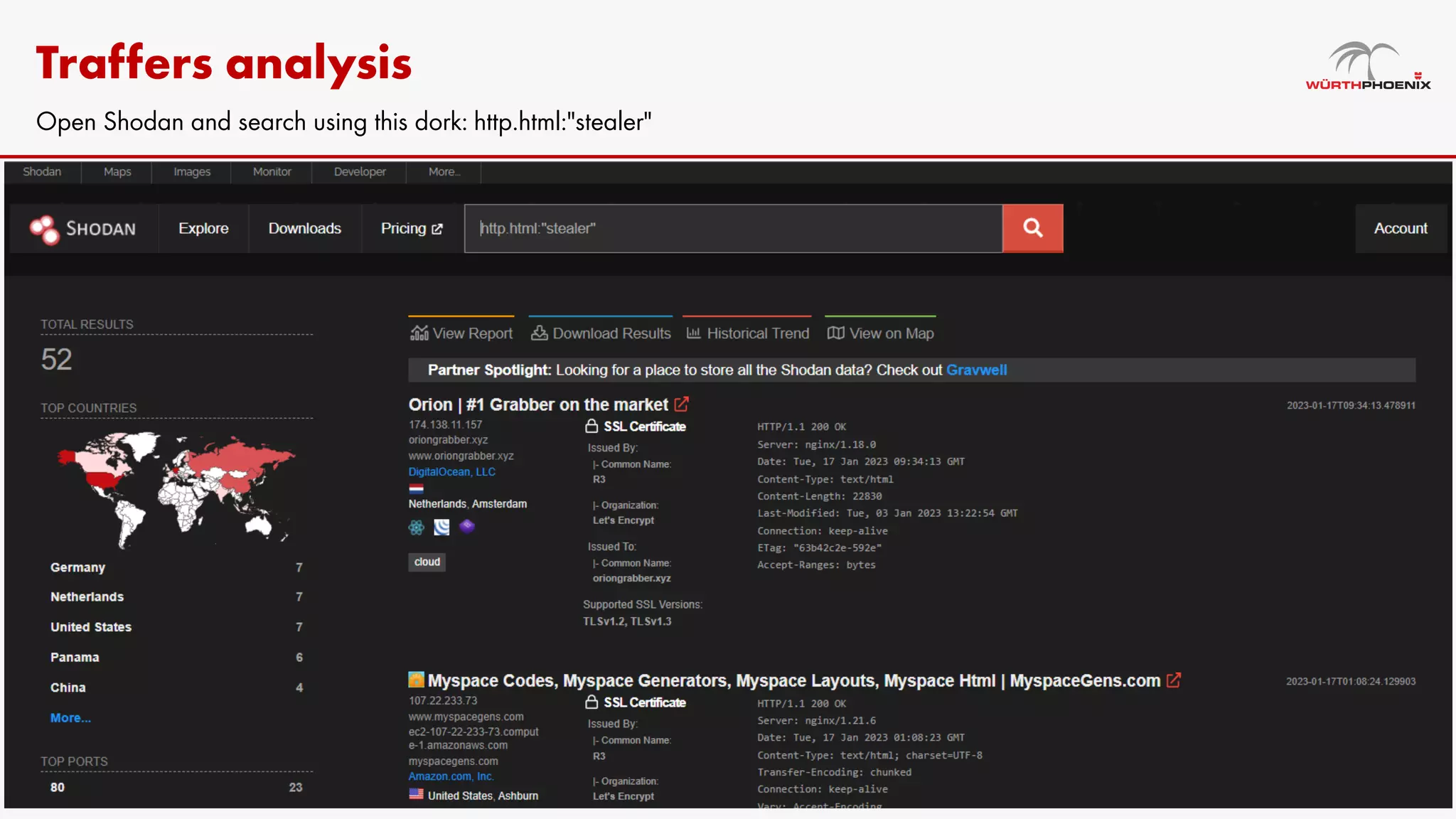Click the Amazon.com, Inc. organization link
Image resolution: width=1456 pixels, height=819 pixels.
(x=451, y=776)
